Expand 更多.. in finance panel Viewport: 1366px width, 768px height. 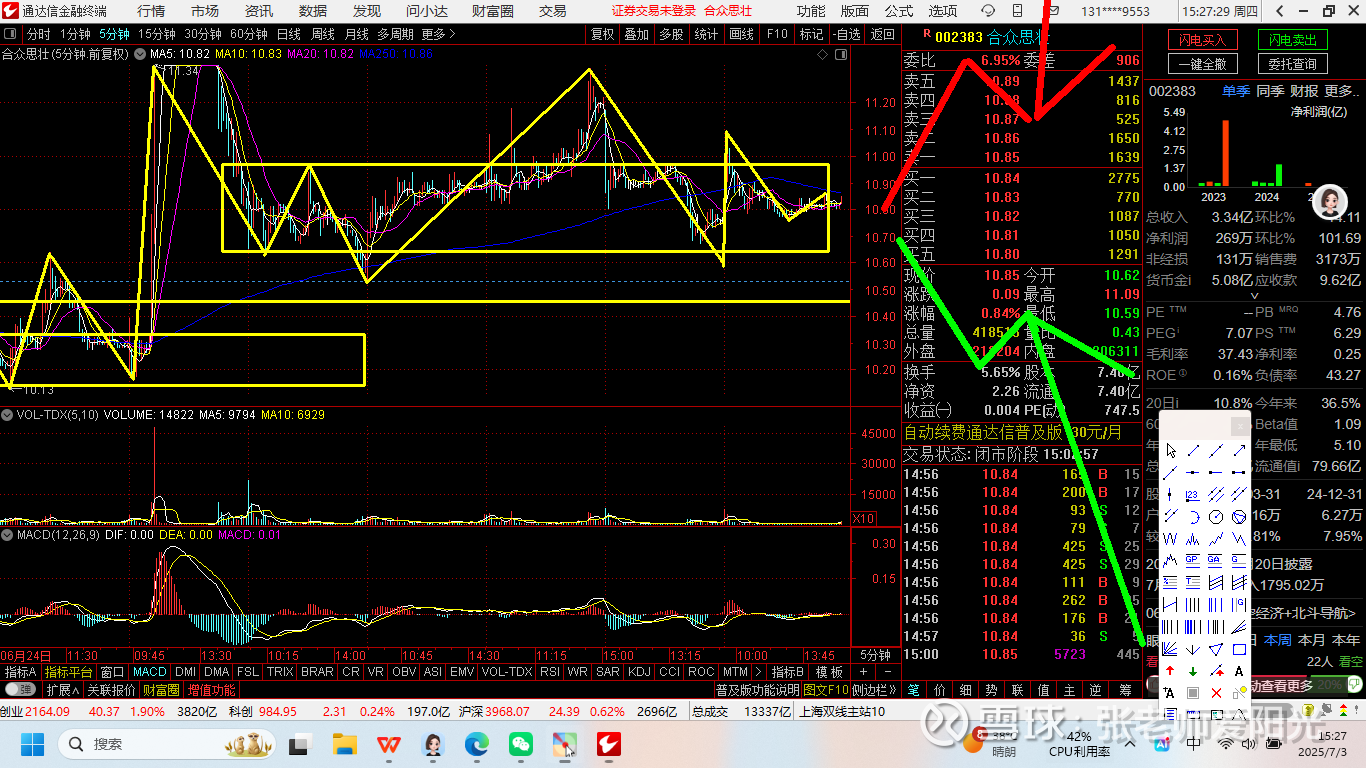pyautogui.click(x=1339, y=91)
